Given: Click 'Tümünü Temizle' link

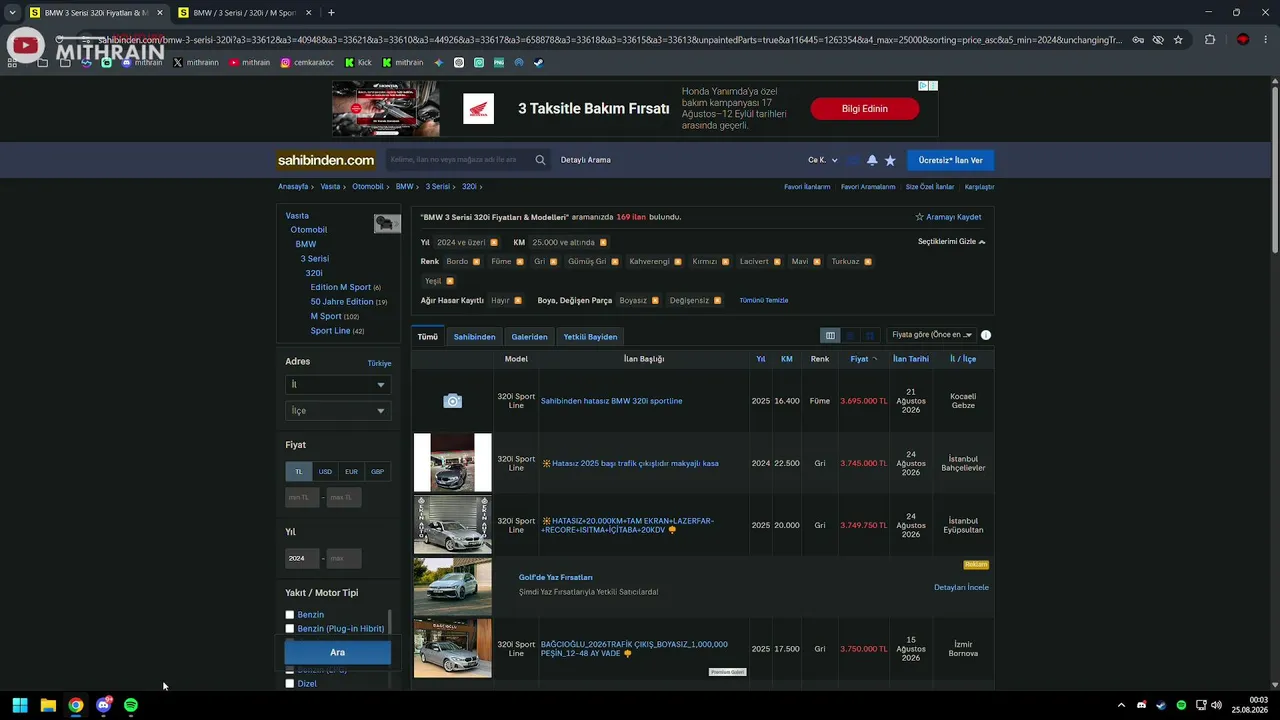Looking at the screenshot, I should [764, 300].
